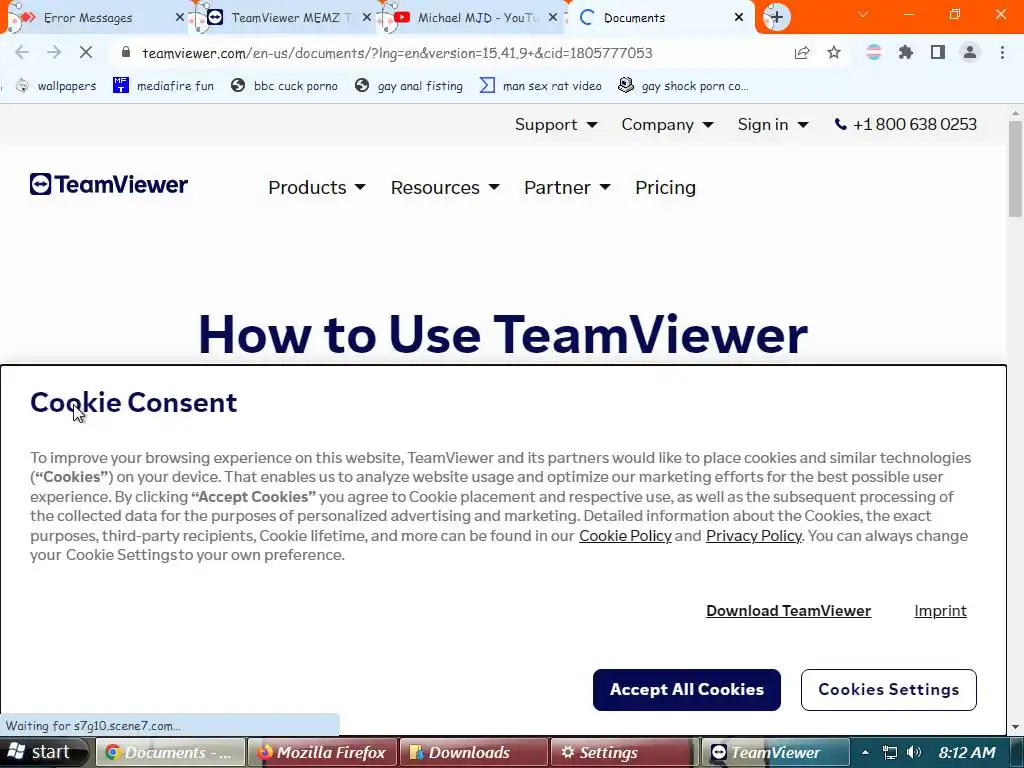Click the page vertical scrollbar thumb

pyautogui.click(x=1016, y=168)
